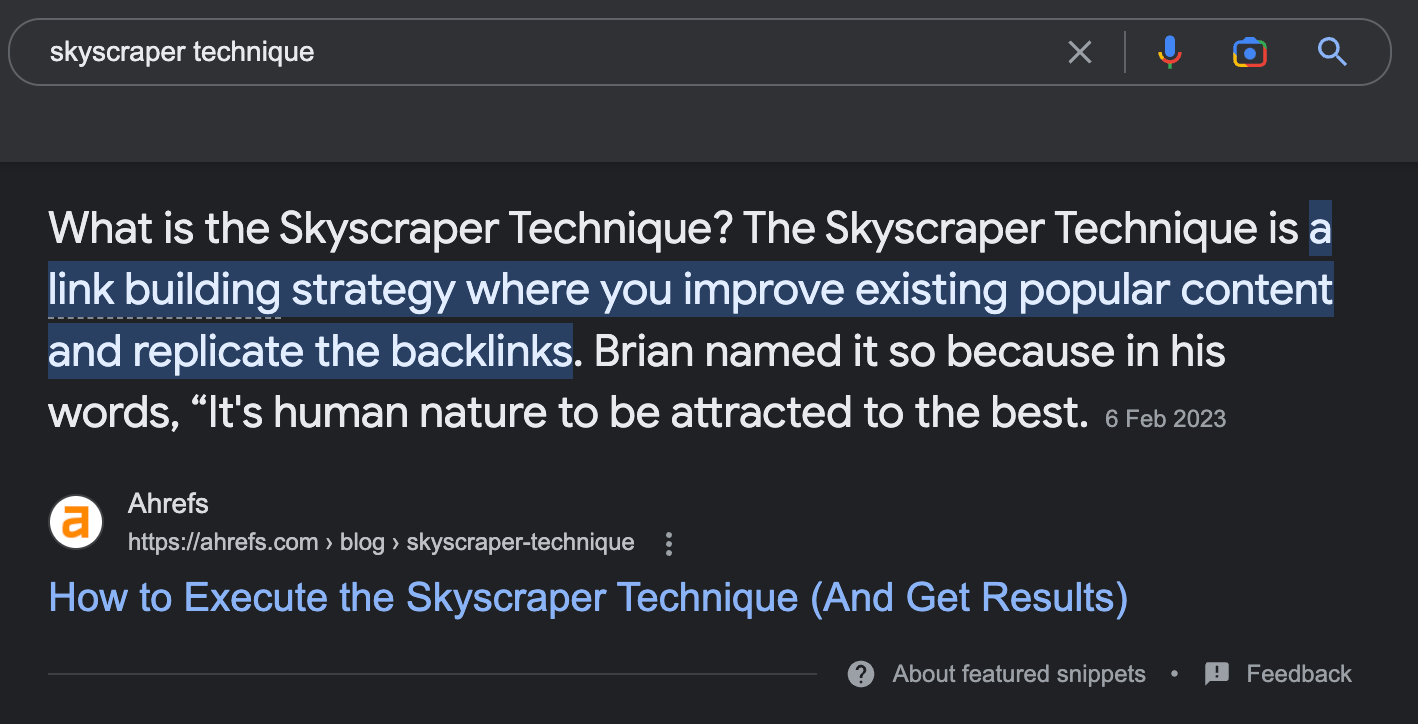Select the 'skyscraper-technique' breadcrumb segment

(x=520, y=542)
